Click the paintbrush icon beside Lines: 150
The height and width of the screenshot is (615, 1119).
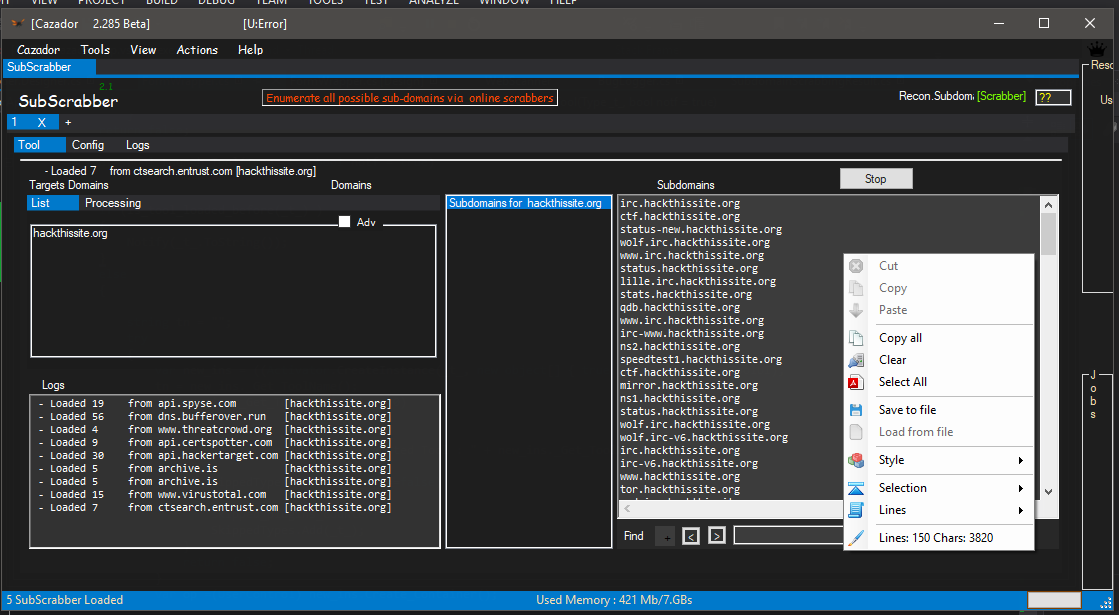pos(856,538)
